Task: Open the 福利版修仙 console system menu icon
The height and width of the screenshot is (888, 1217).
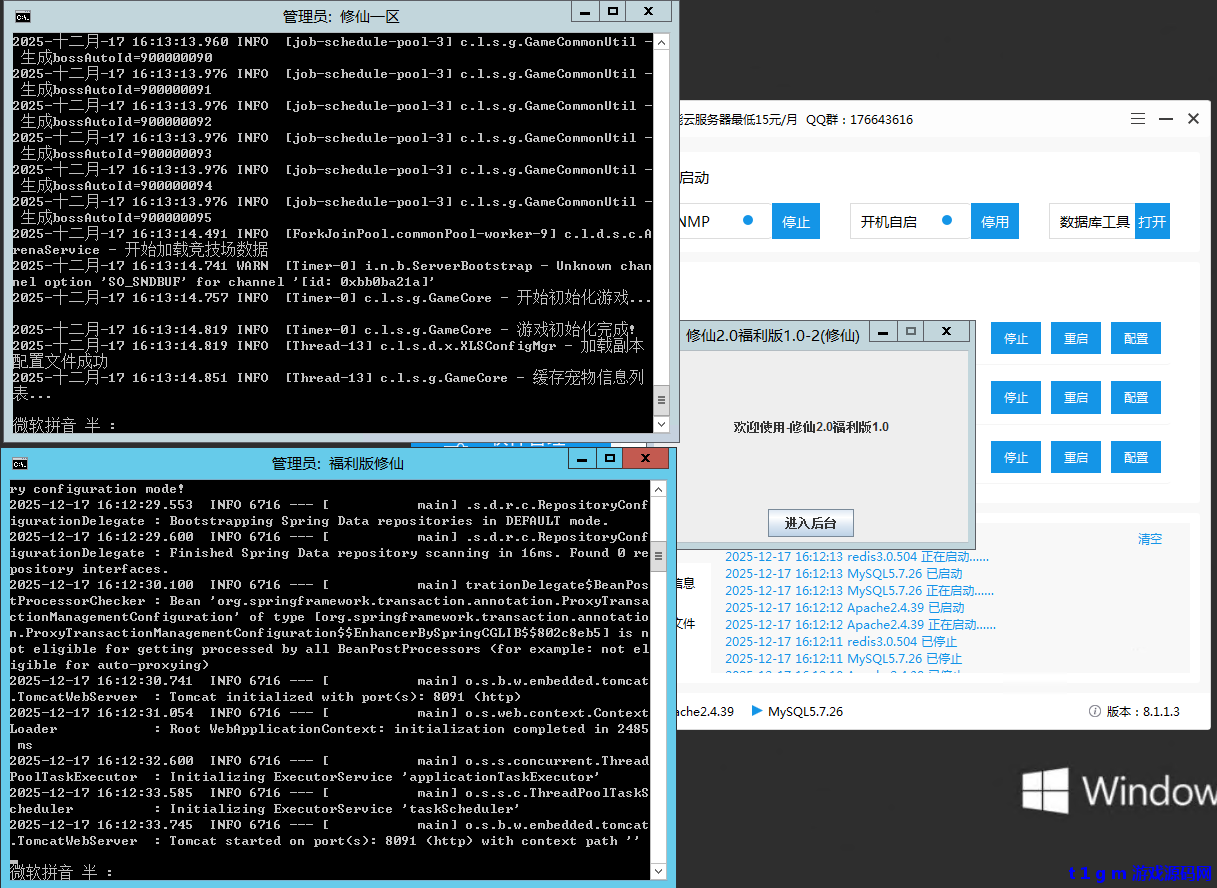Action: pyautogui.click(x=19, y=463)
